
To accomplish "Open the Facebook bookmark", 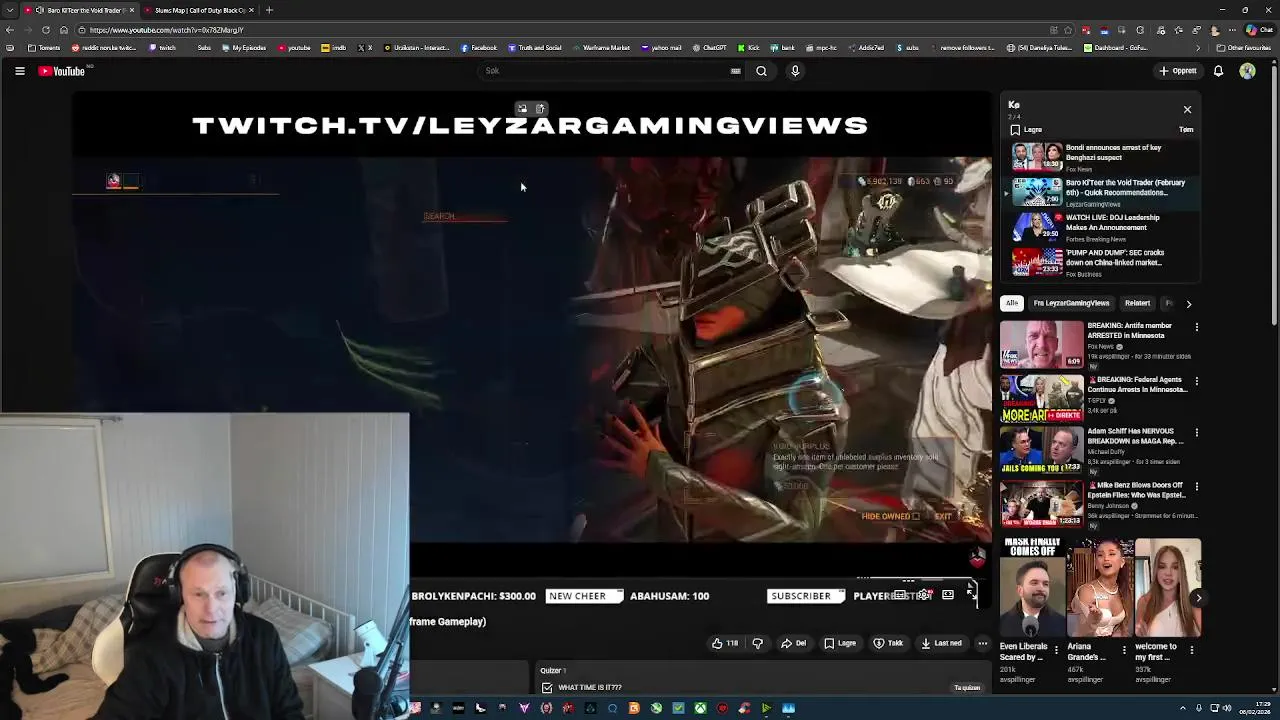I will [x=479, y=48].
